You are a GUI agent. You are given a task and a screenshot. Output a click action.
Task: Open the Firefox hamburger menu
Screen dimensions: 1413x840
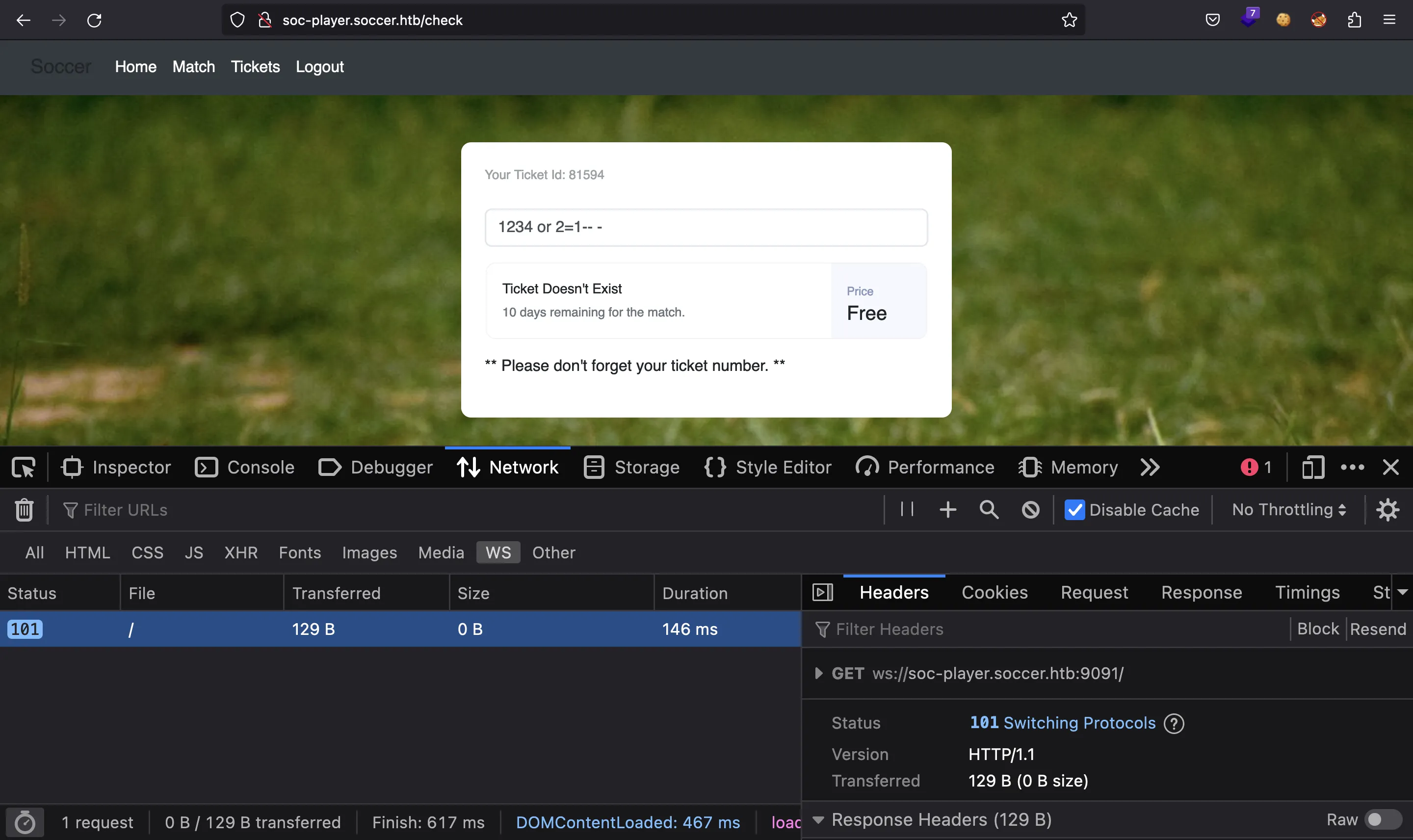click(1389, 21)
